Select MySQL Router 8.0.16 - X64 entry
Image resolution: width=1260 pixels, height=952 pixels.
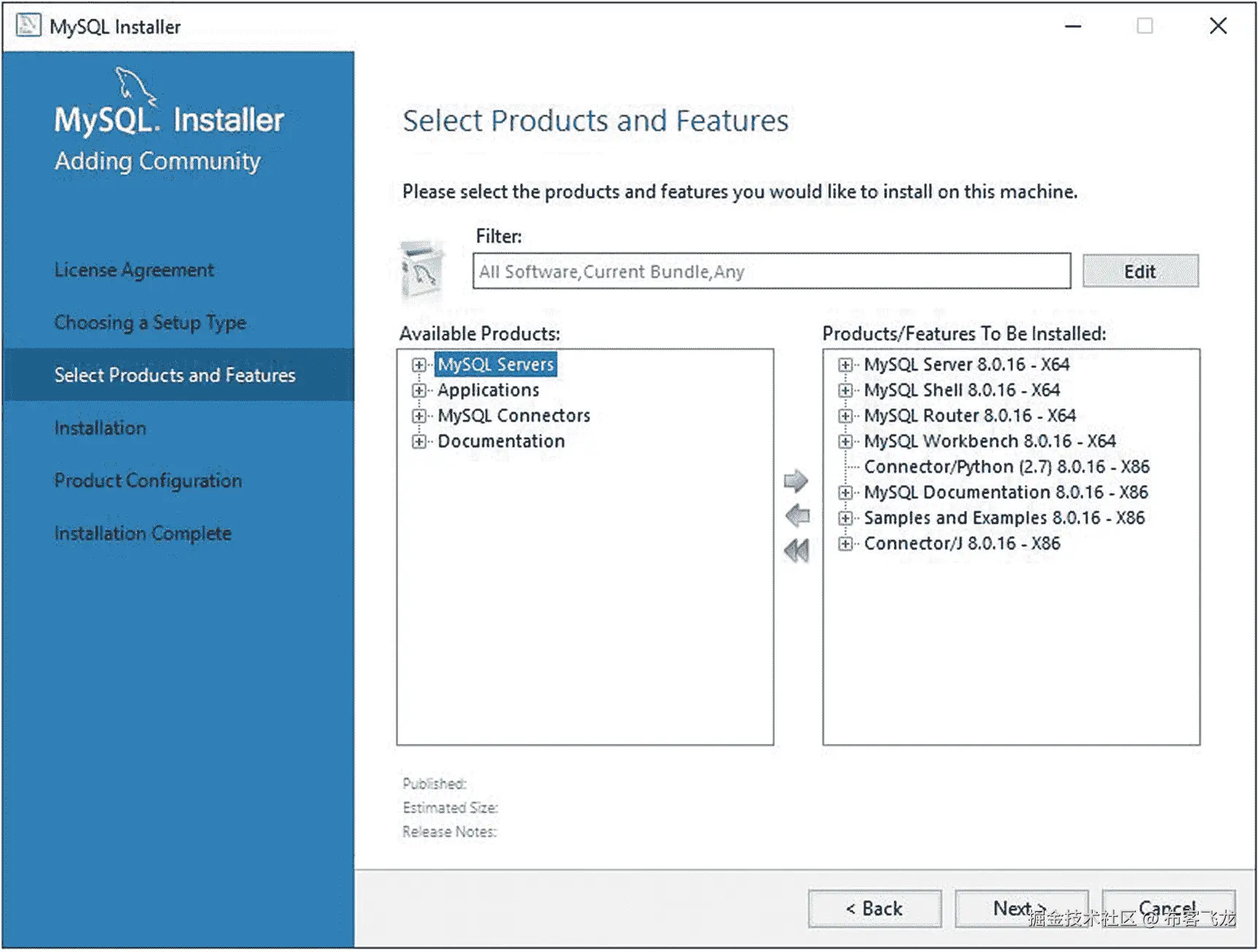pyautogui.click(x=970, y=416)
